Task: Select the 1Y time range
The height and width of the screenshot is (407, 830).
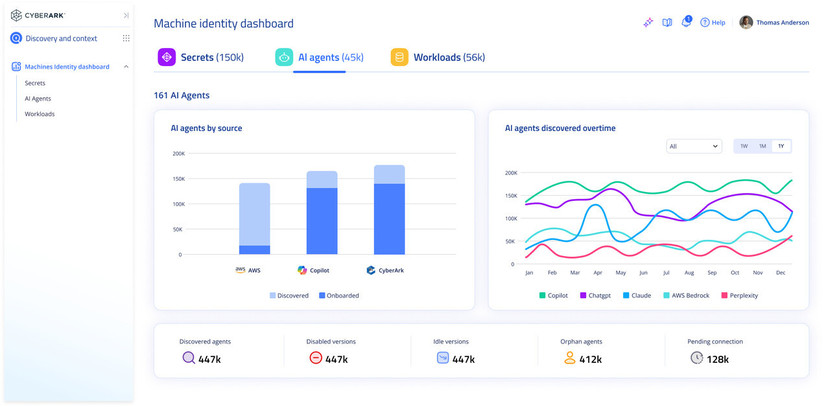Action: click(781, 146)
